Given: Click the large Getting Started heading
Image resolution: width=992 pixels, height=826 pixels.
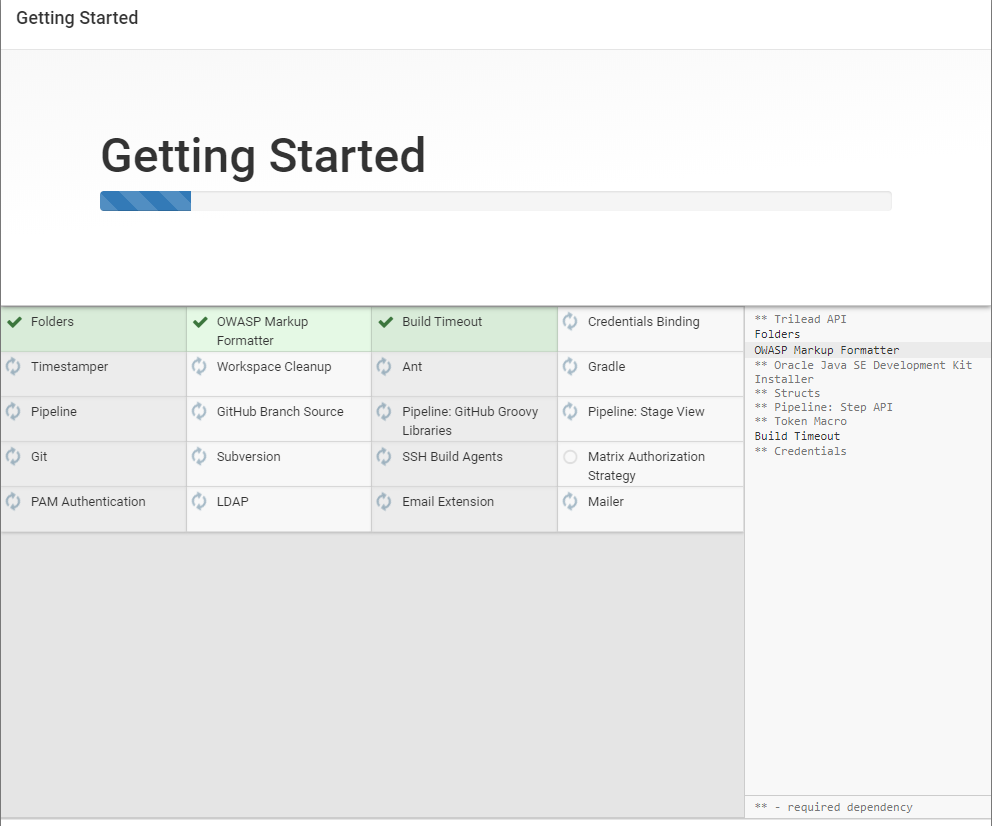Looking at the screenshot, I should [263, 156].
